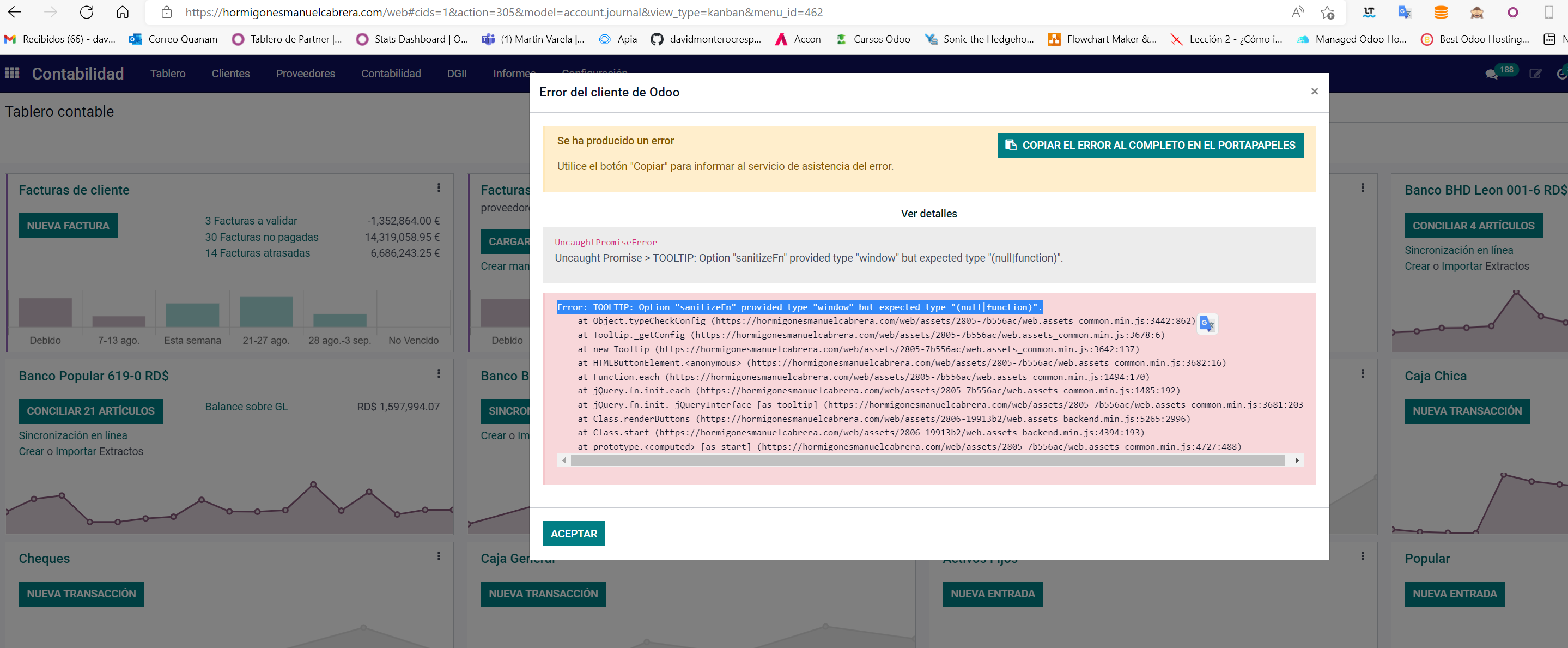Click NUEVA ENTRADA under Popular card
Image resolution: width=1568 pixels, height=648 pixels.
[1454, 594]
